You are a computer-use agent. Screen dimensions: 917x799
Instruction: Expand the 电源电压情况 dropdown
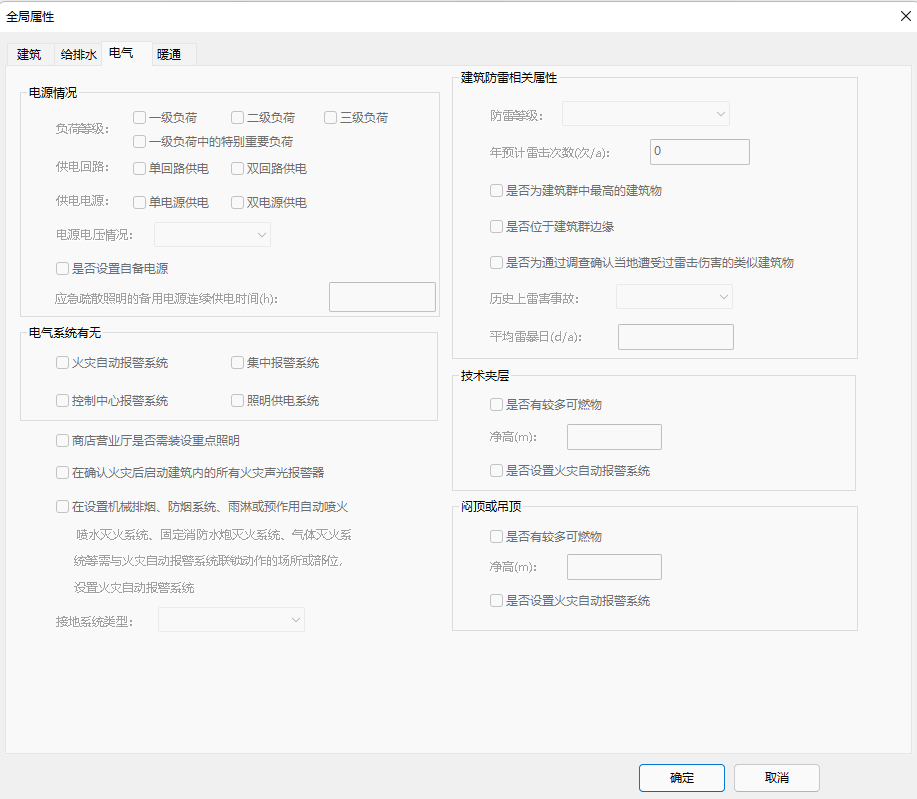212,235
